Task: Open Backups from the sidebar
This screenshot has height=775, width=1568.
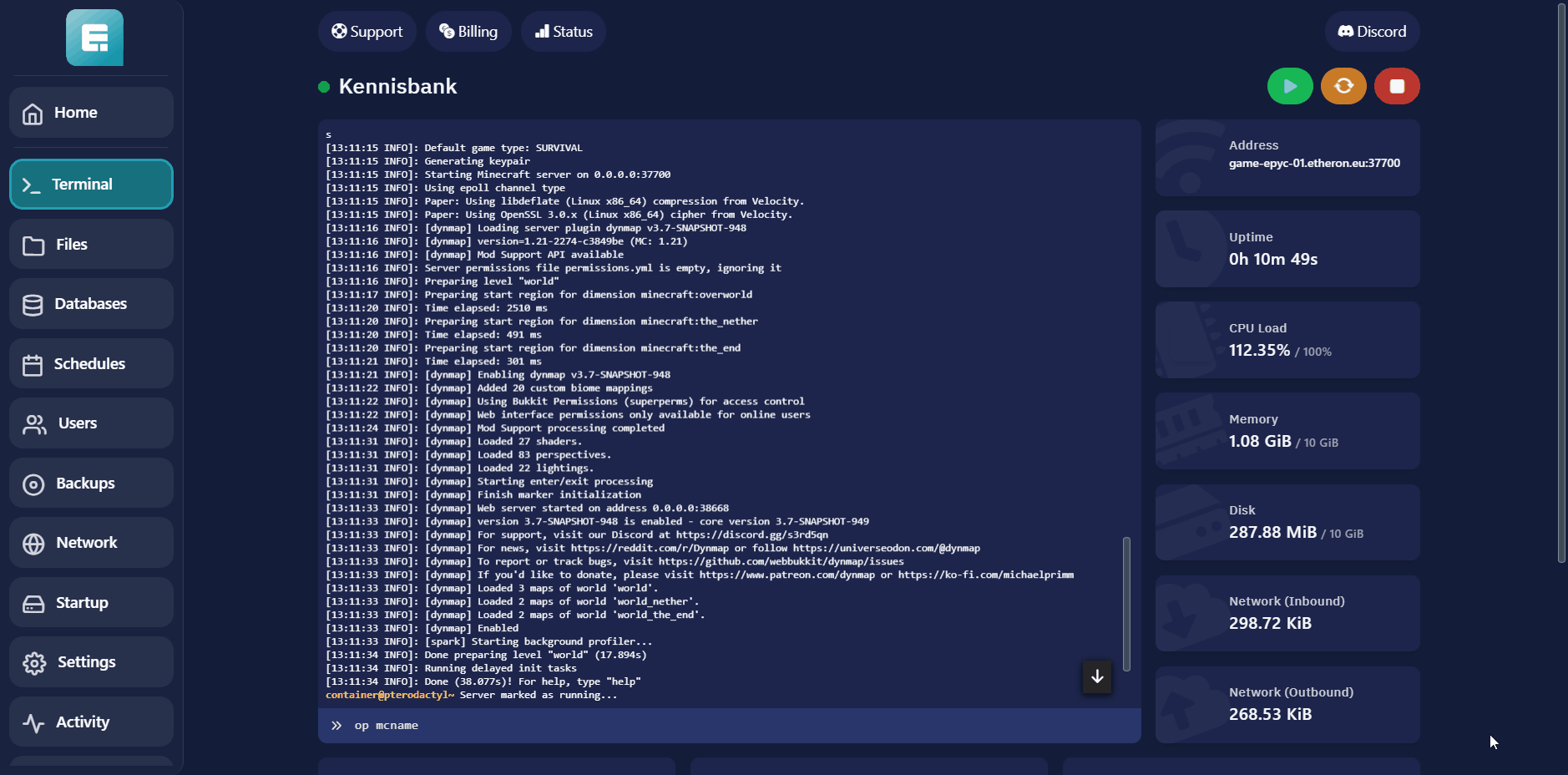Action: click(x=91, y=484)
